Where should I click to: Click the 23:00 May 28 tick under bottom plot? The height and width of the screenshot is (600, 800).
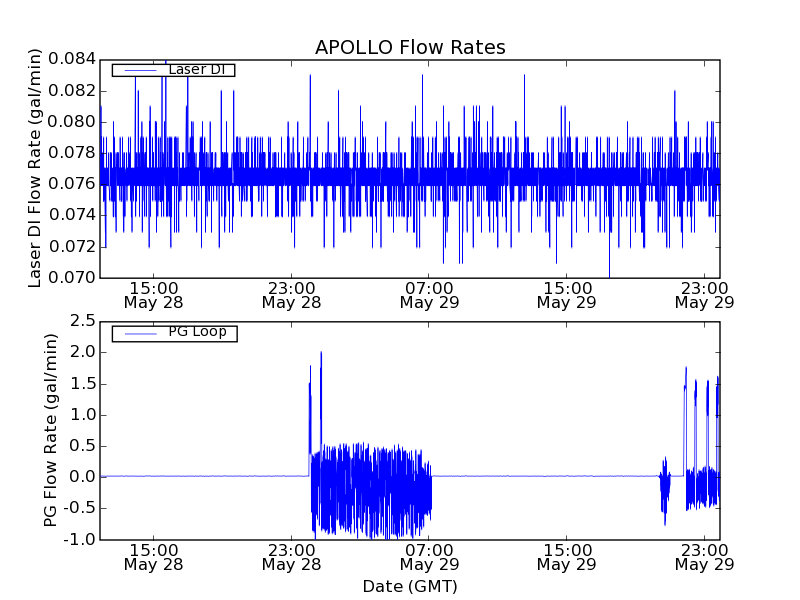click(291, 556)
